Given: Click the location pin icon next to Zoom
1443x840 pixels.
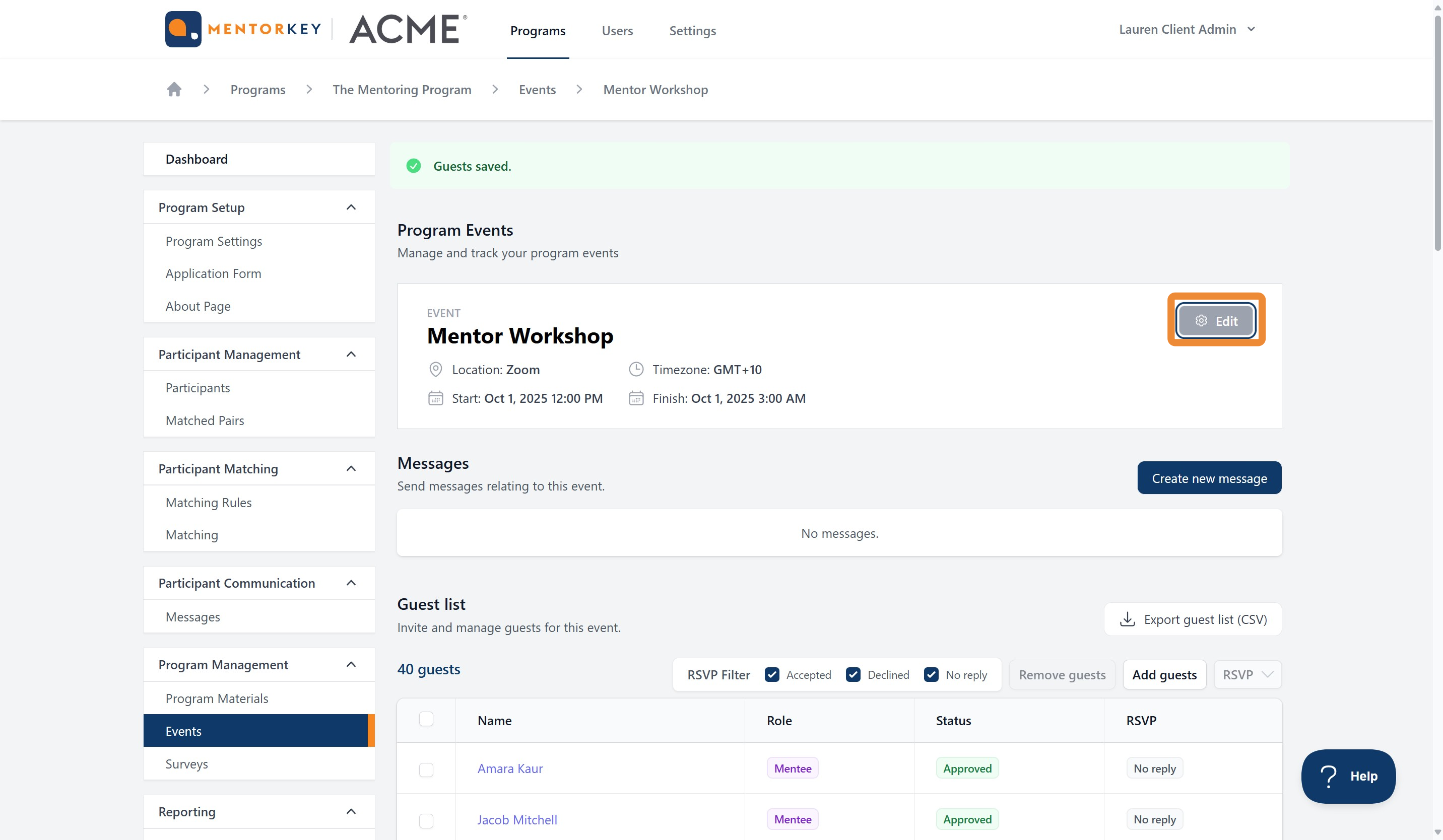Looking at the screenshot, I should (x=435, y=369).
